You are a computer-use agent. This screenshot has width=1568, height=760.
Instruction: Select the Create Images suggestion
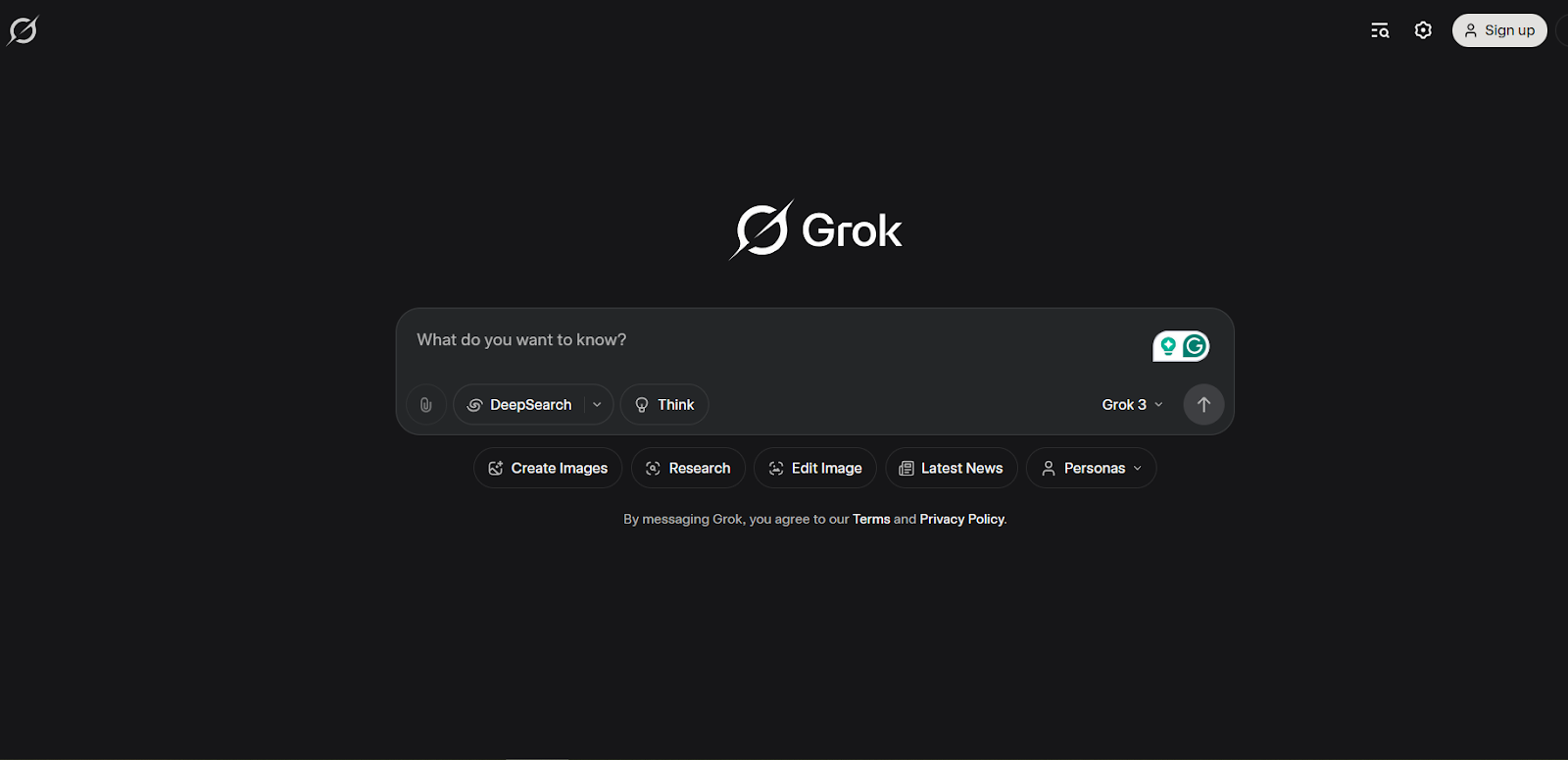pos(548,468)
